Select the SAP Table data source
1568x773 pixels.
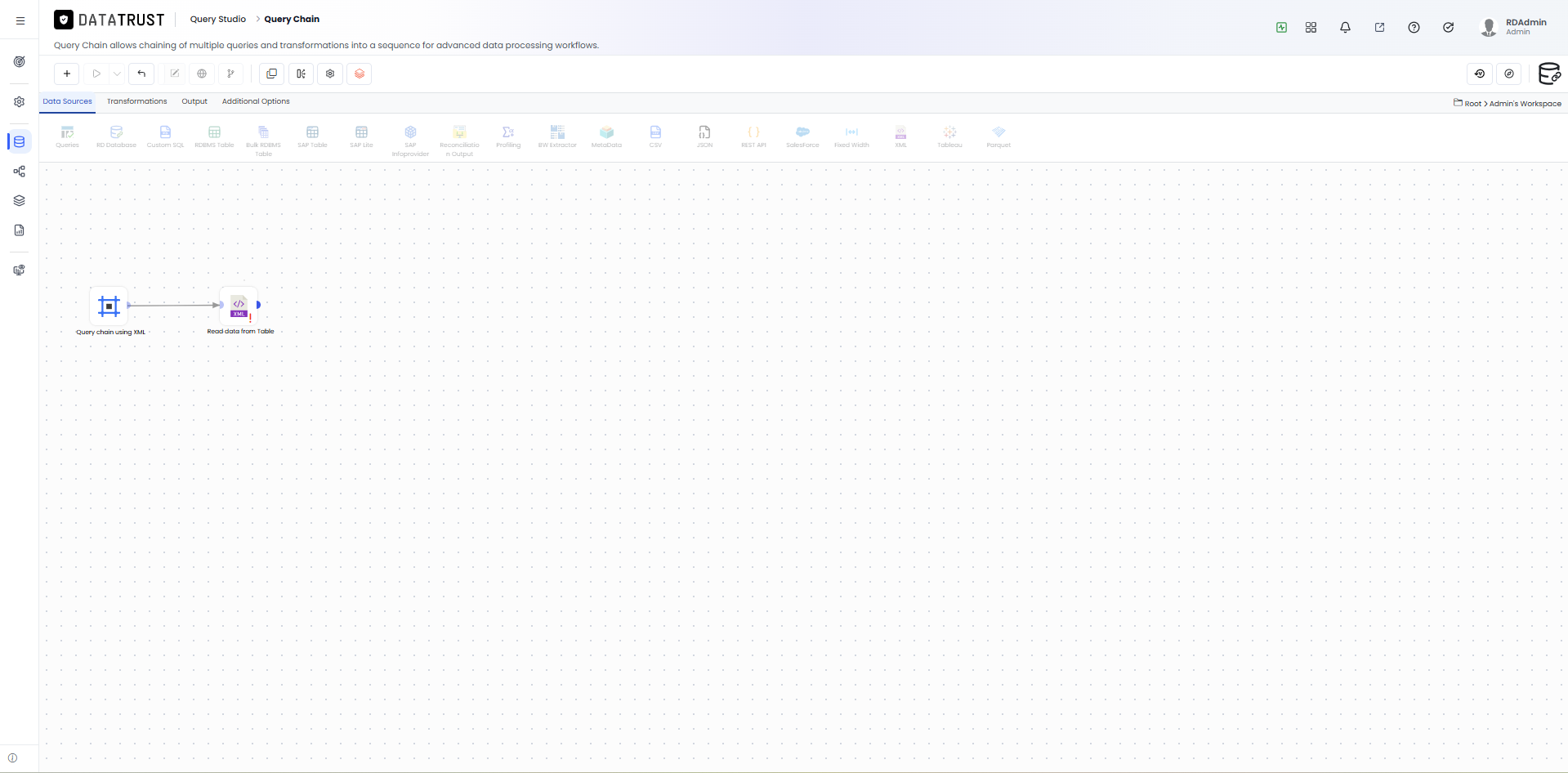pos(312,136)
